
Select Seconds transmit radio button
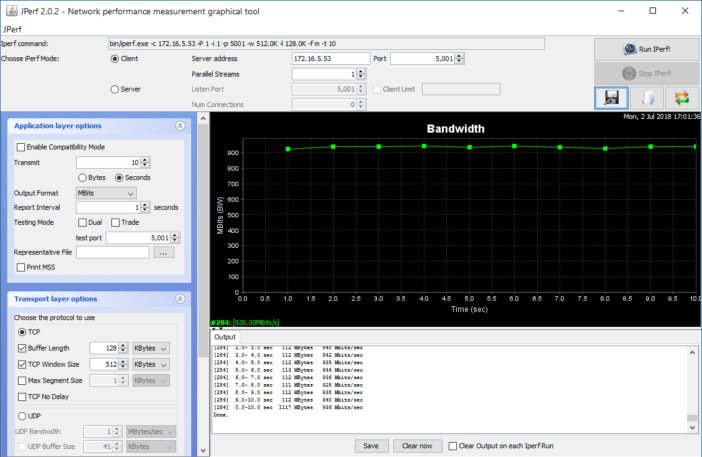click(119, 178)
